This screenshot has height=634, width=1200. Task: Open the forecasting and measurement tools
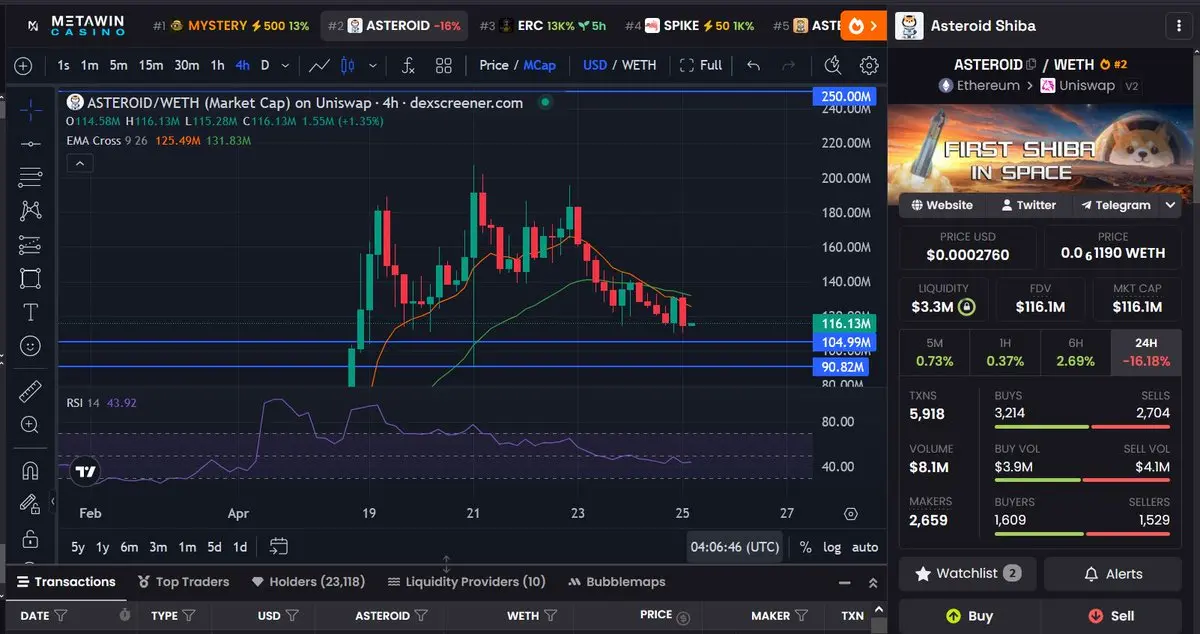pos(30,245)
